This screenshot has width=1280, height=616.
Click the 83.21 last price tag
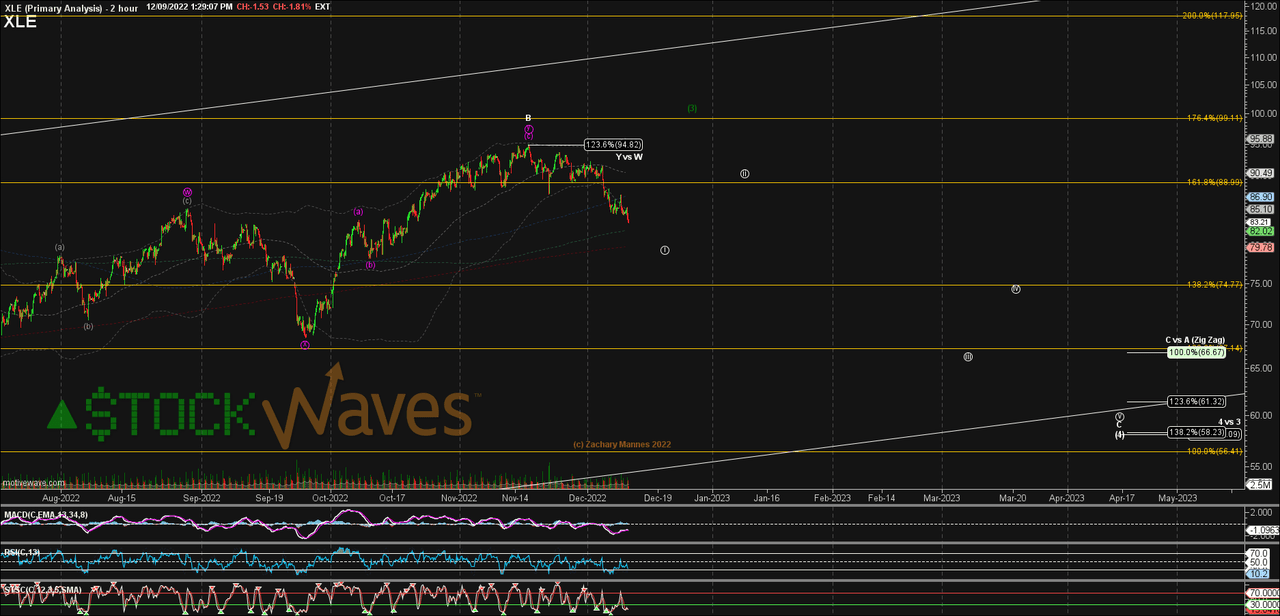(1260, 221)
